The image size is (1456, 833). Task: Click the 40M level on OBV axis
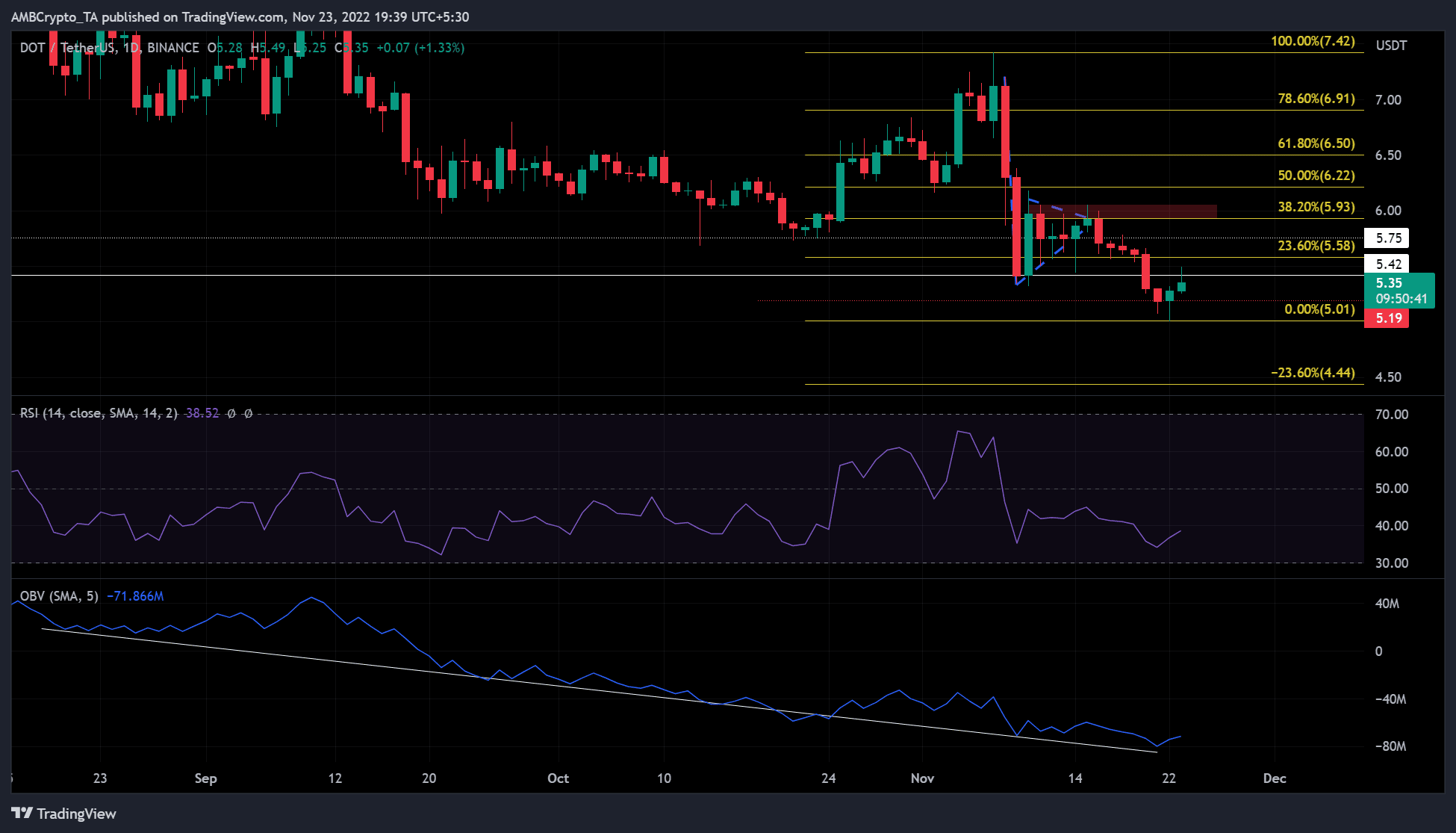[x=1387, y=604]
